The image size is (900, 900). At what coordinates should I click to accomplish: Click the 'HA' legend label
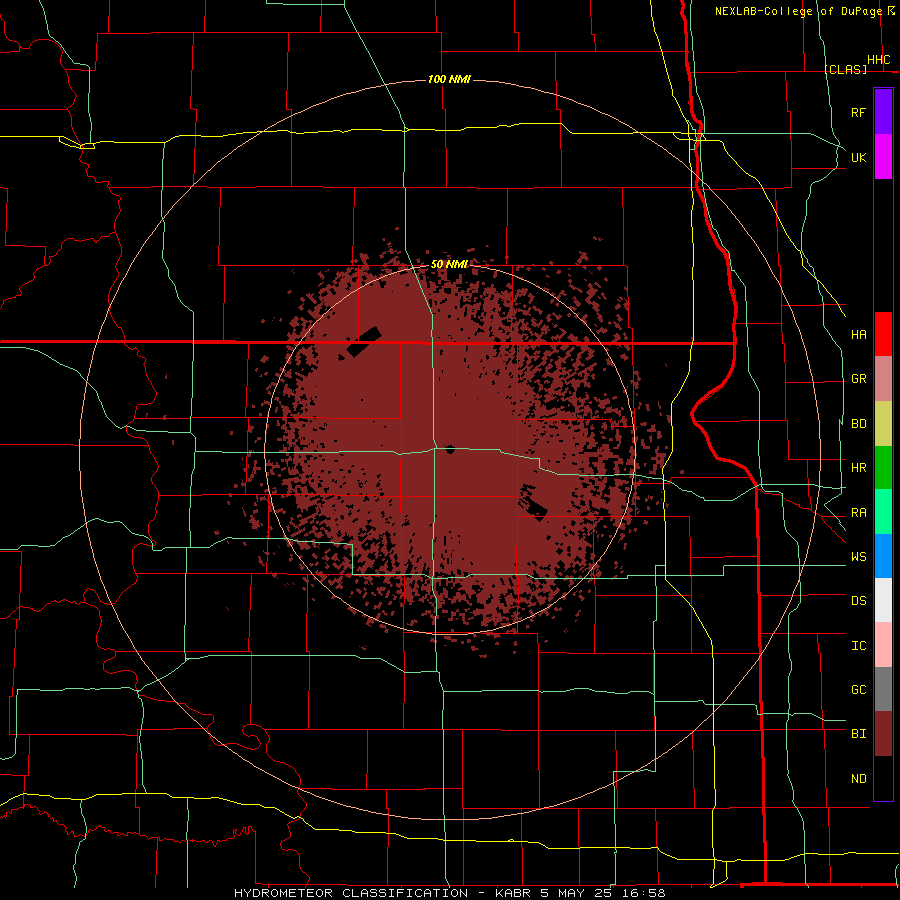point(858,335)
